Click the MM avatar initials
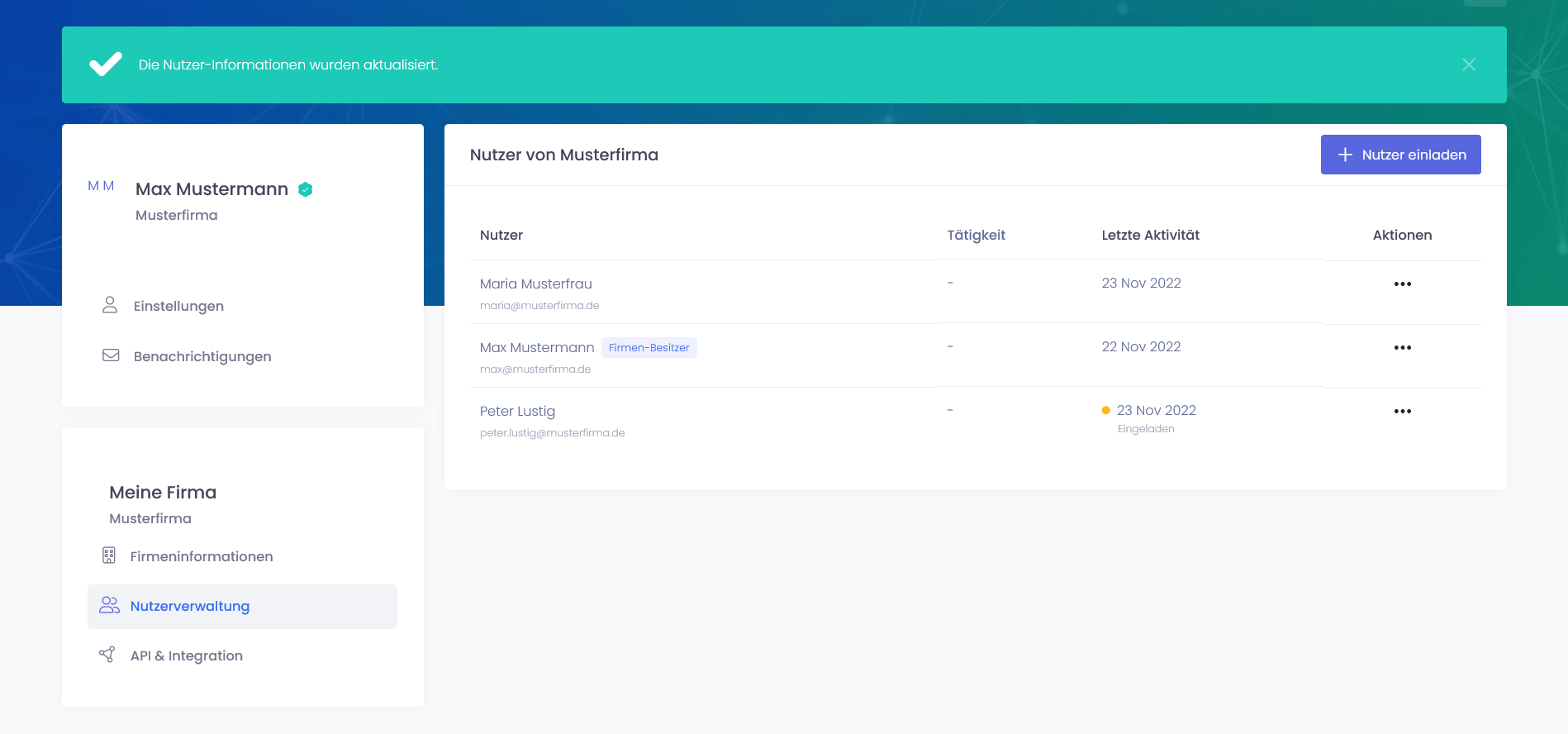 pos(101,186)
